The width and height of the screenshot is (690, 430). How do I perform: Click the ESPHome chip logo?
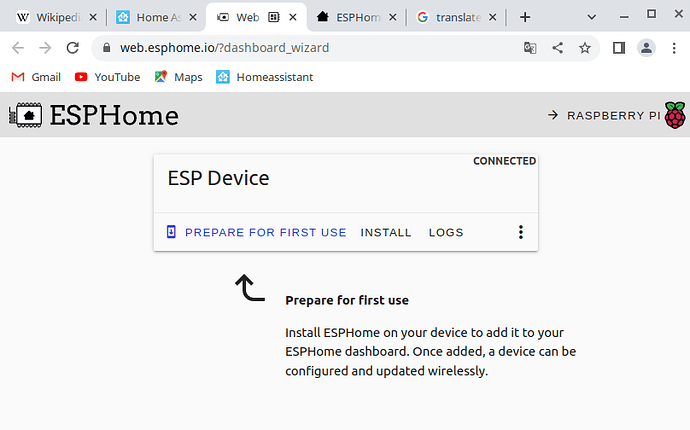[x=26, y=115]
